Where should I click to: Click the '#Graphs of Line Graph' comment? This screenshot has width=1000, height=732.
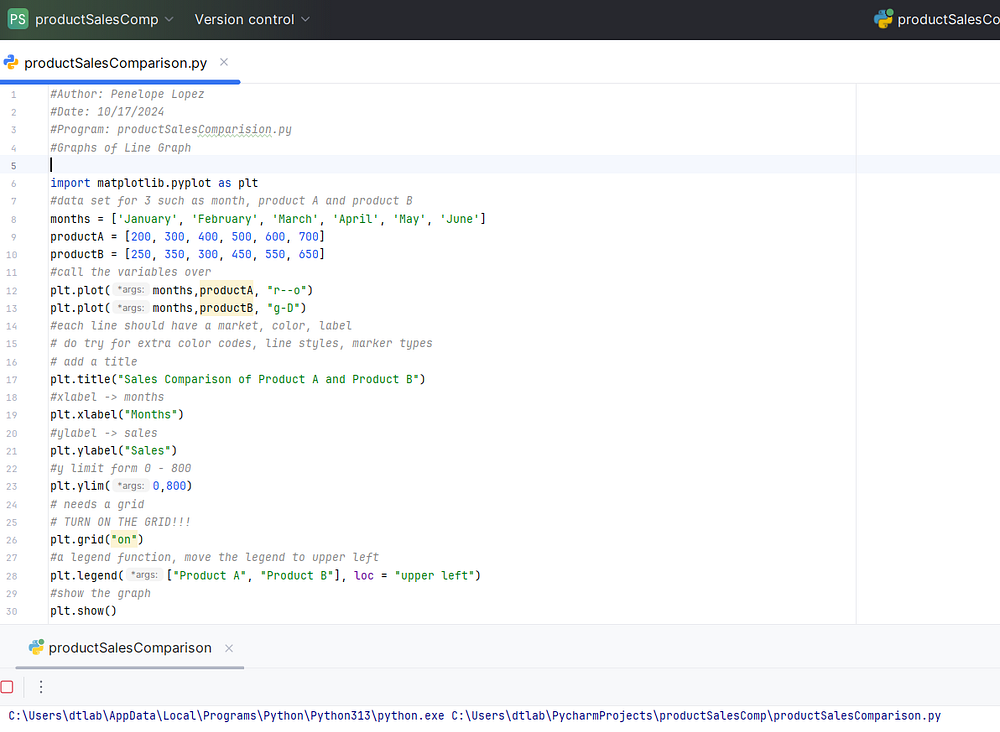[121, 148]
